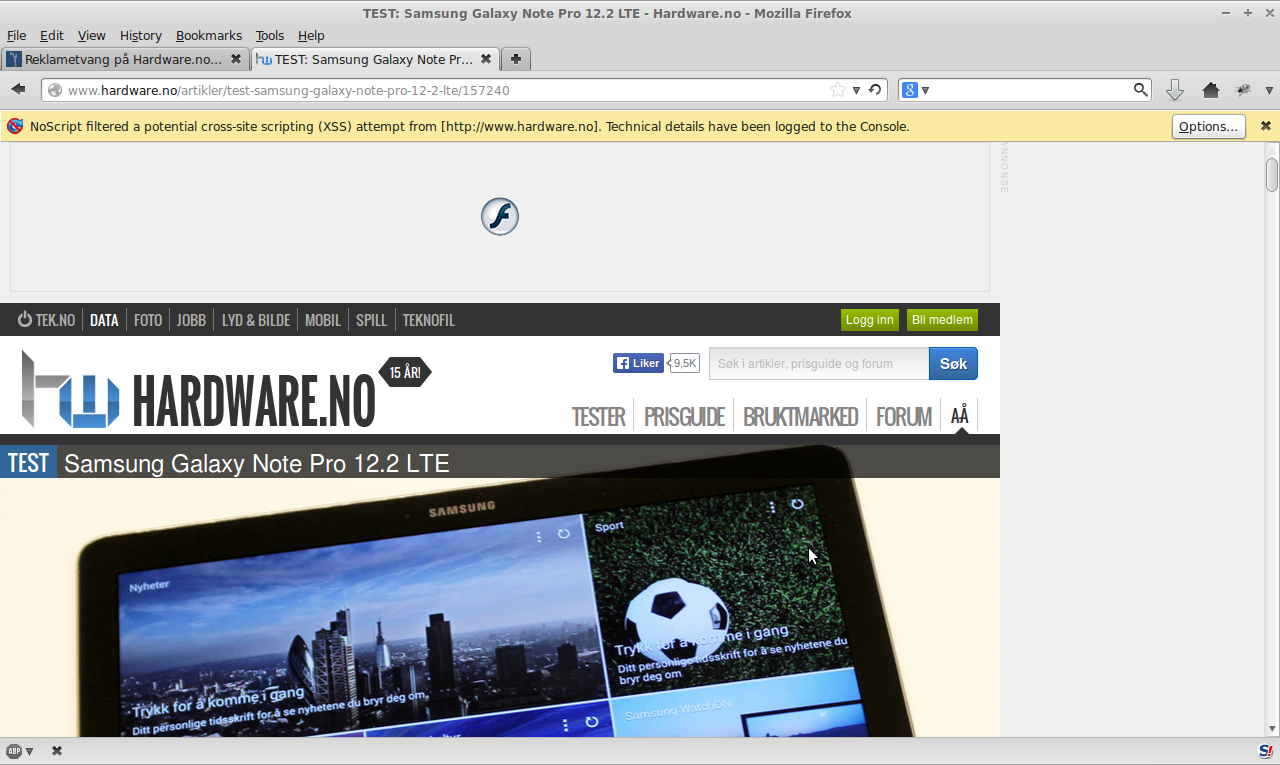
Task: Click the Firebug bug icon in the toolbar
Action: 1243,90
